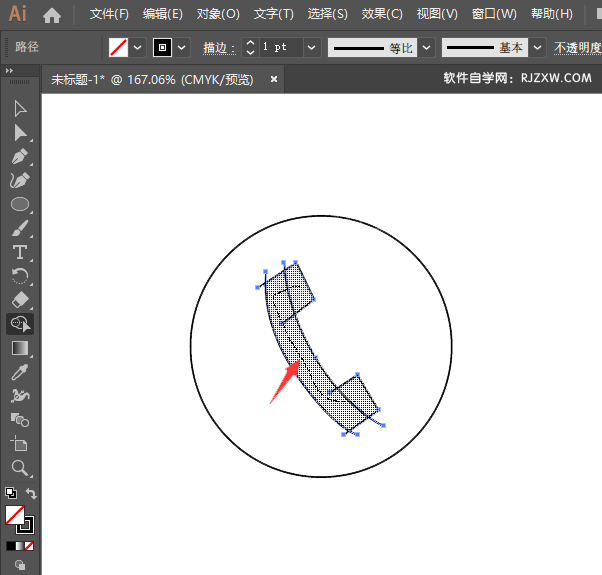Click the 描边 stroke label link
Screen dimensions: 602x575
point(216,48)
